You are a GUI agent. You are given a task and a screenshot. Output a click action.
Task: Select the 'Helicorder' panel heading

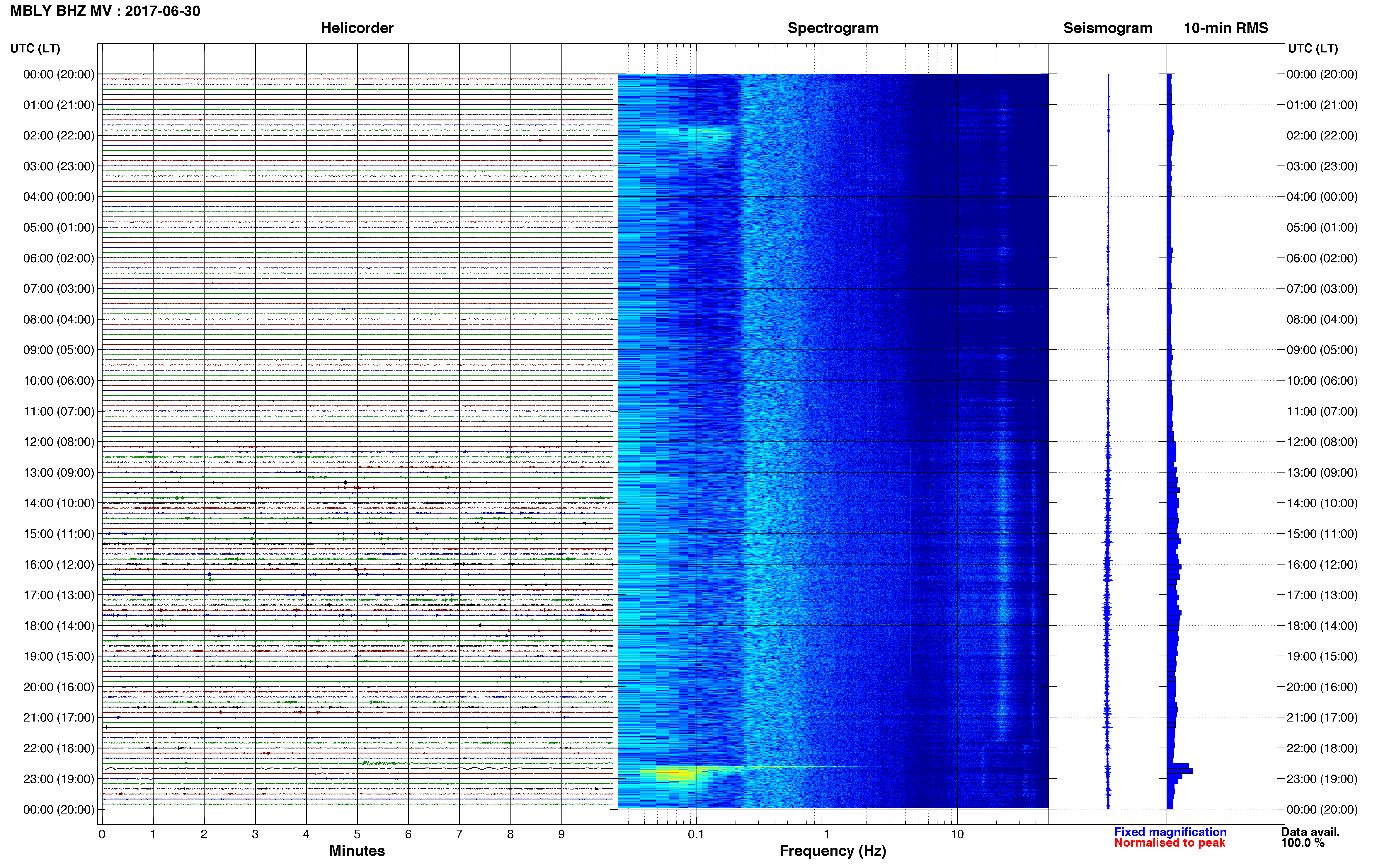coord(357,28)
